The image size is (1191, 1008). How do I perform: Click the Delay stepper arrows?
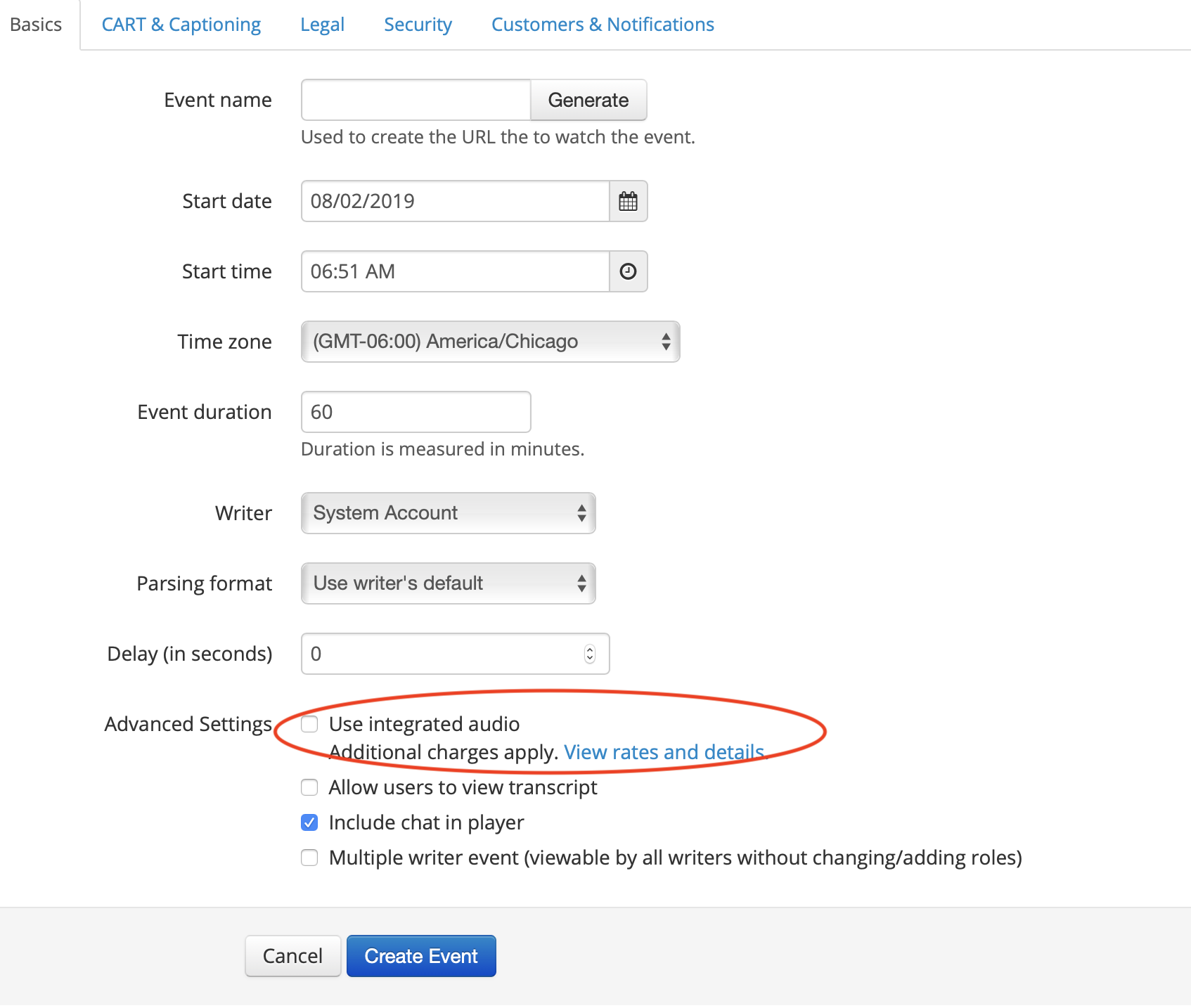[590, 654]
